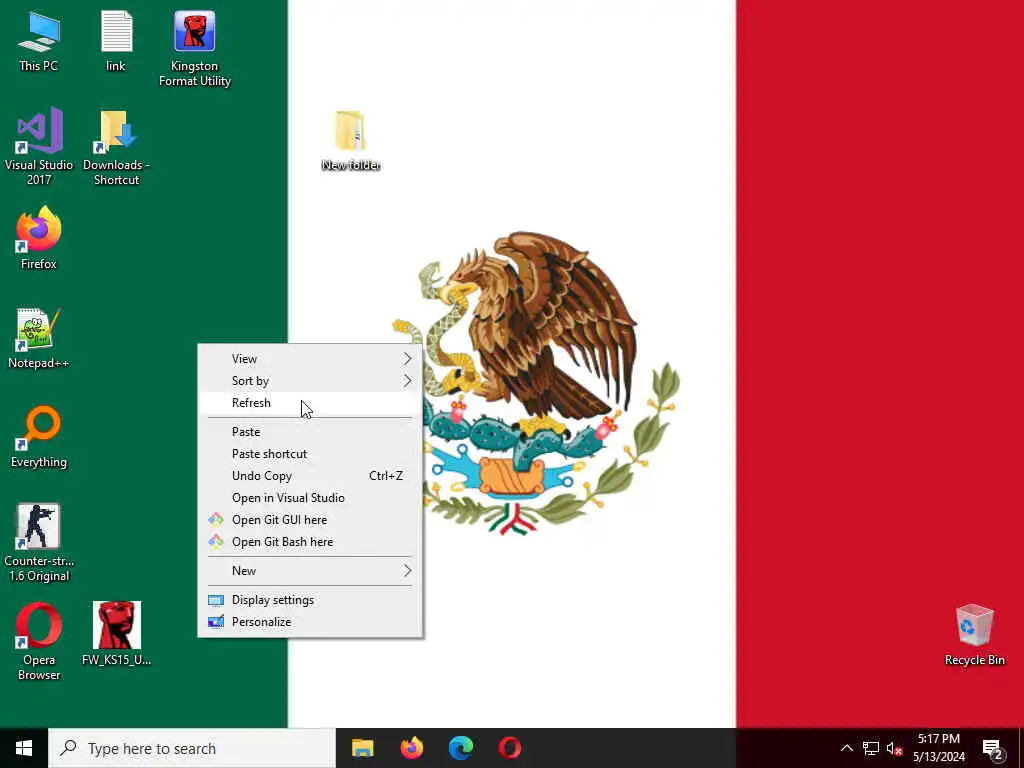Choose Paste shortcut menu entry
The height and width of the screenshot is (768, 1024).
point(310,454)
